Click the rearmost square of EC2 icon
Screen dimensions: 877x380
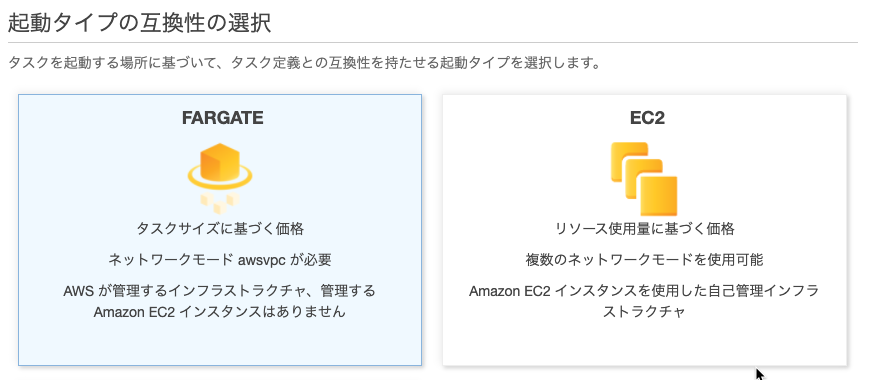point(629,162)
